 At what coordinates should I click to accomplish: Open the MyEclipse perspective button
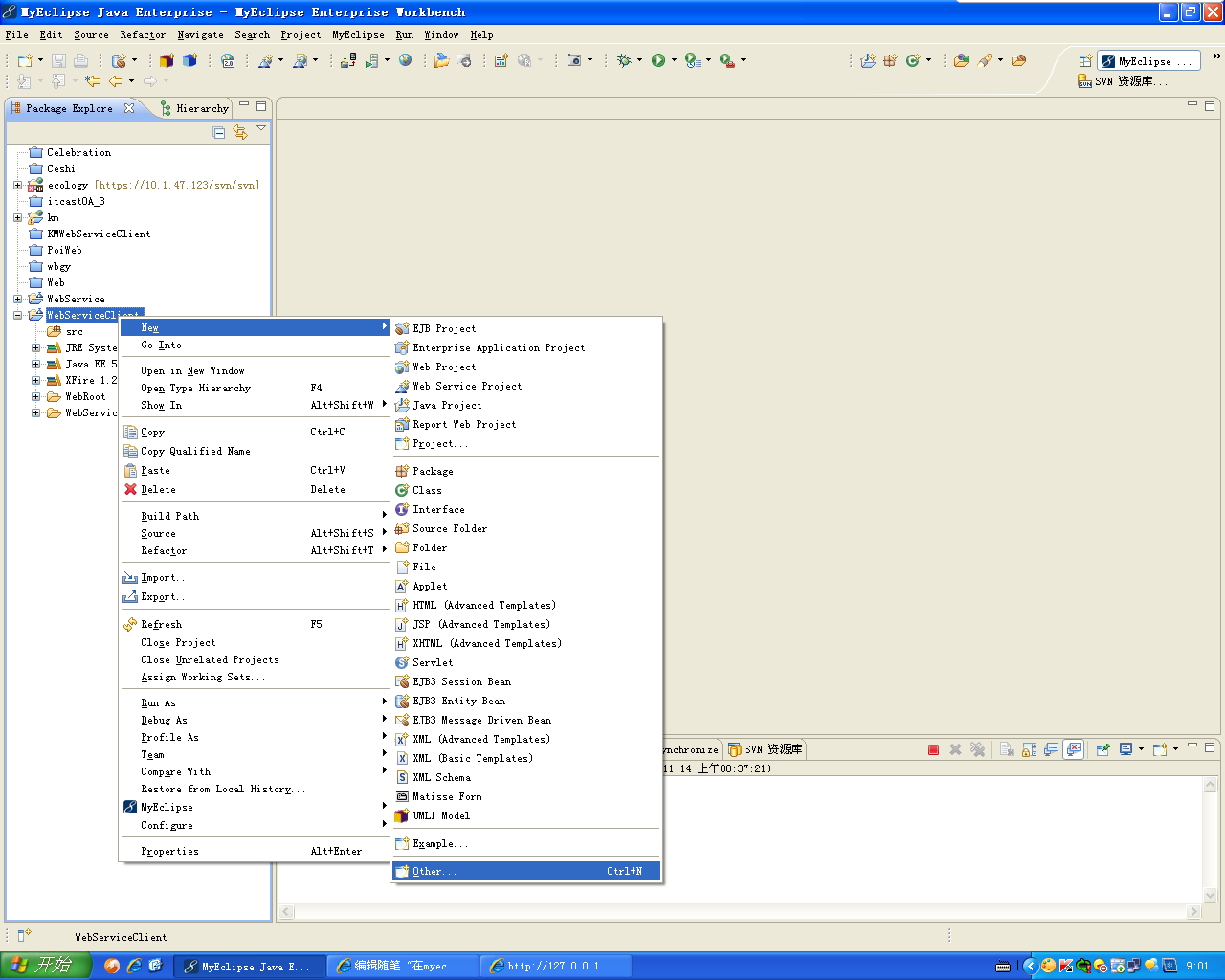(1147, 61)
